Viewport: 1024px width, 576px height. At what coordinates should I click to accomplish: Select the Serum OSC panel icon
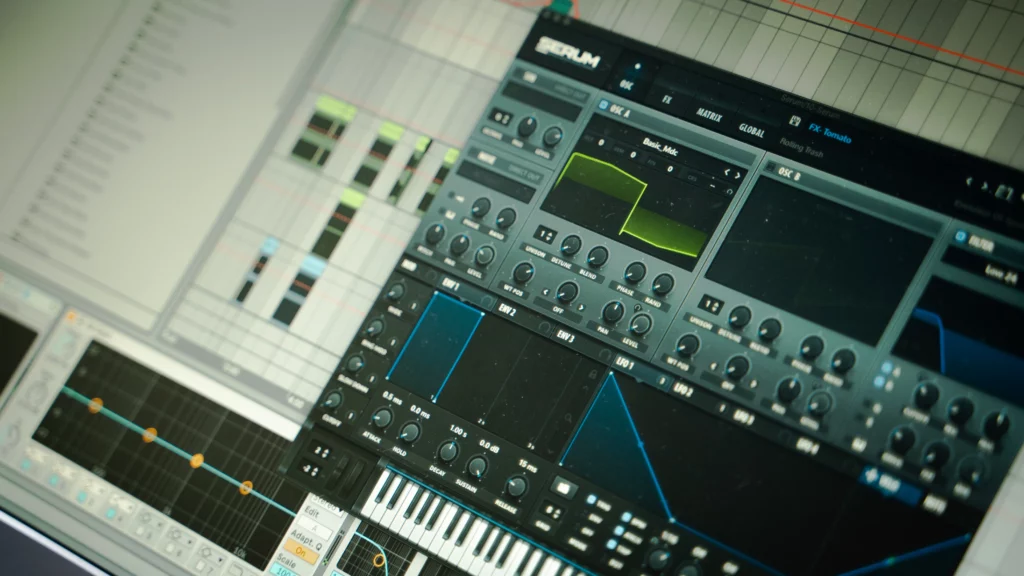(627, 82)
